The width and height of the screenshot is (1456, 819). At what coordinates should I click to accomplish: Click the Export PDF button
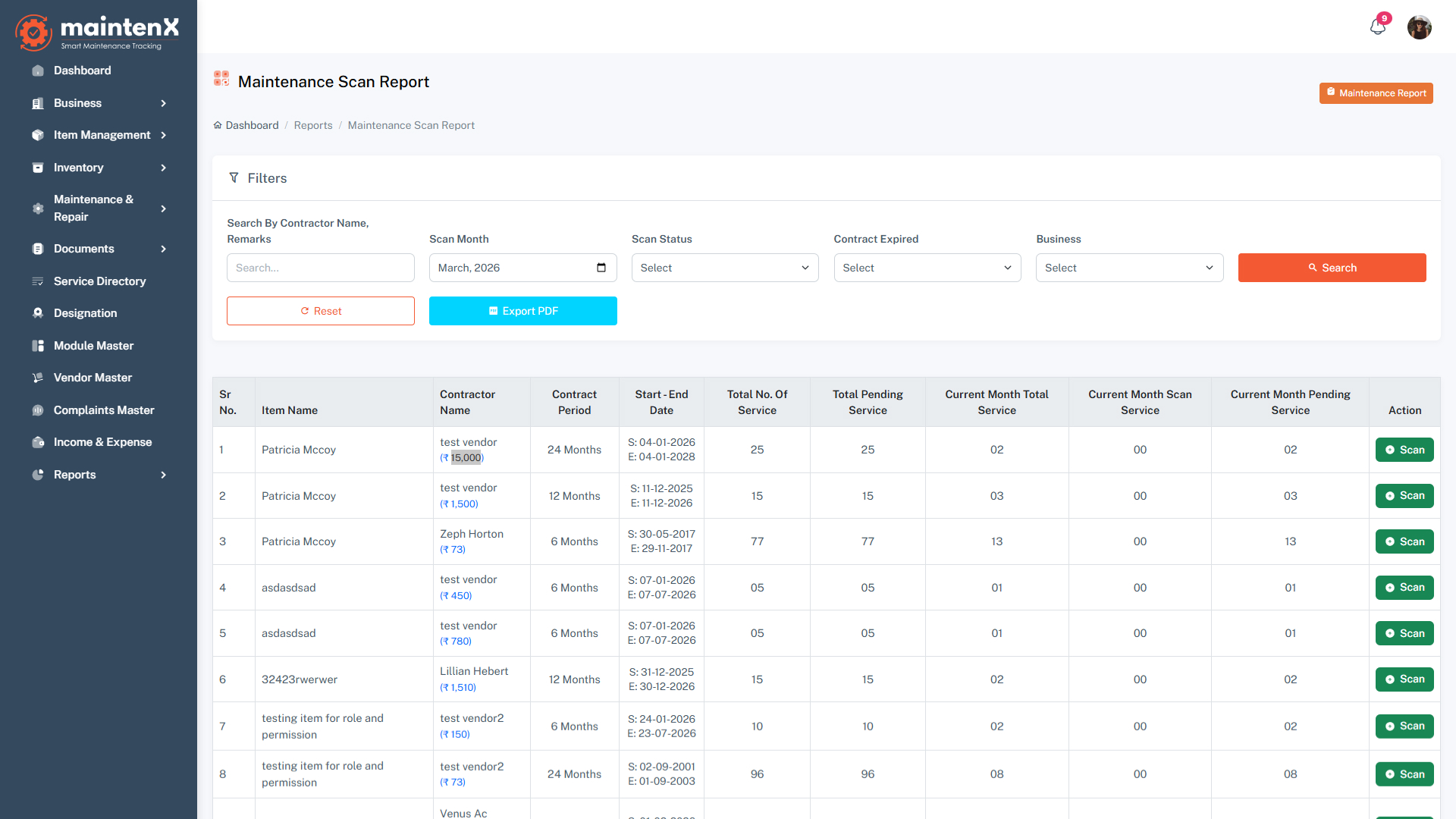pyautogui.click(x=522, y=310)
